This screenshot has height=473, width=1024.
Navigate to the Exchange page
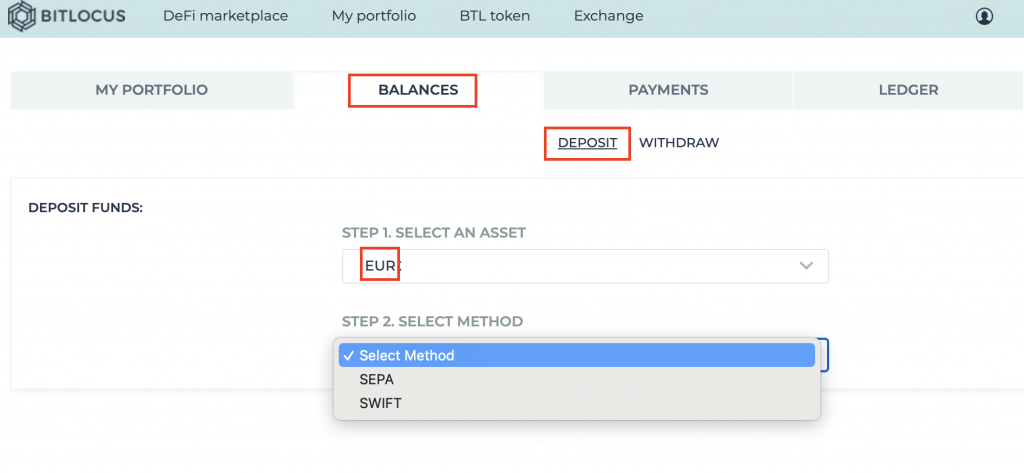[608, 16]
